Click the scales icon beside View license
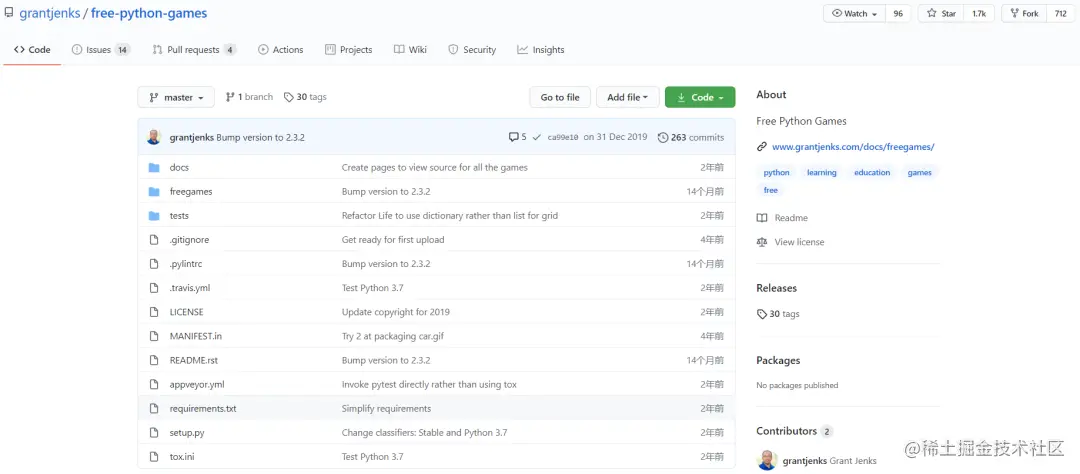The image size is (1080, 474). (762, 242)
